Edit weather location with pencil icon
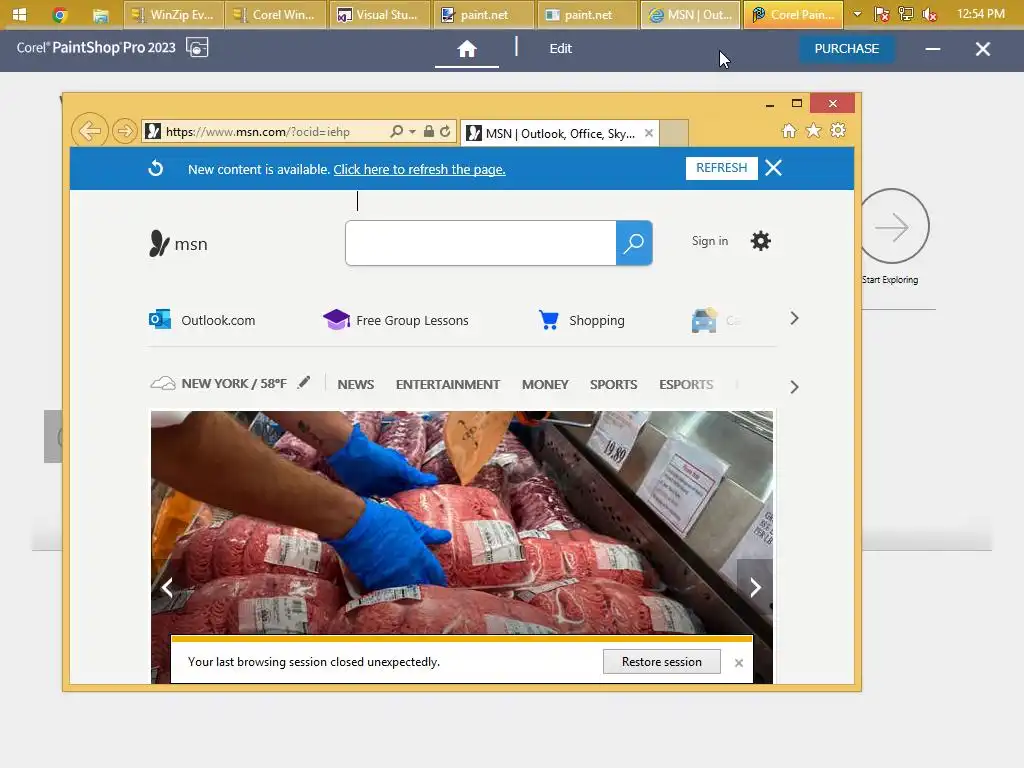Viewport: 1024px width, 768px height. 304,383
